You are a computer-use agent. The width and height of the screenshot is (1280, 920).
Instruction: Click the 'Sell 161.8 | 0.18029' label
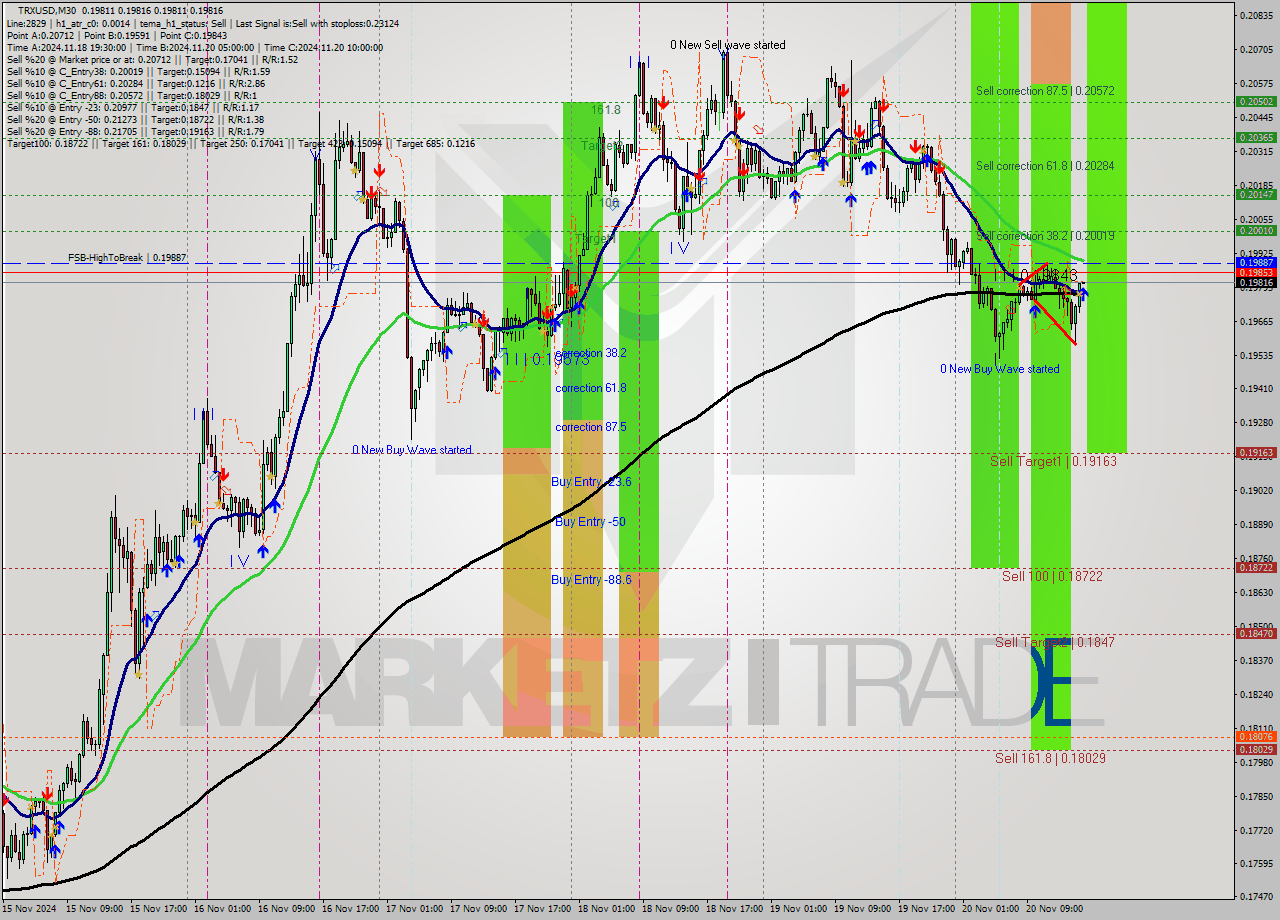(x=1050, y=758)
